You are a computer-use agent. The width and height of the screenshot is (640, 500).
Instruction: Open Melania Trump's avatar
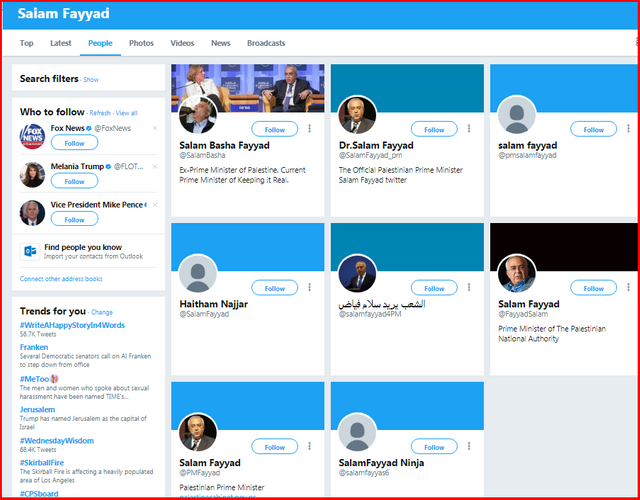(x=32, y=175)
